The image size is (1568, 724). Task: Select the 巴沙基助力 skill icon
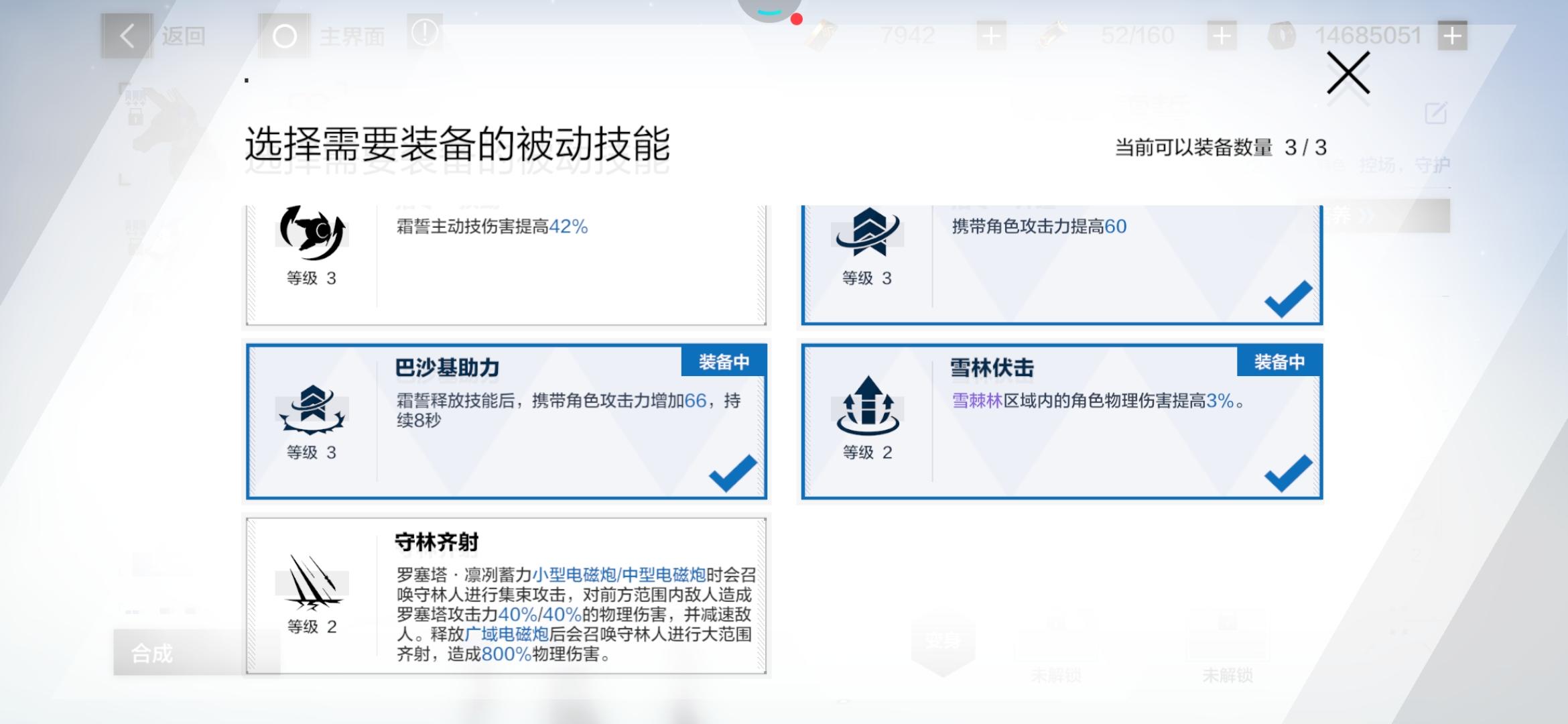click(312, 409)
